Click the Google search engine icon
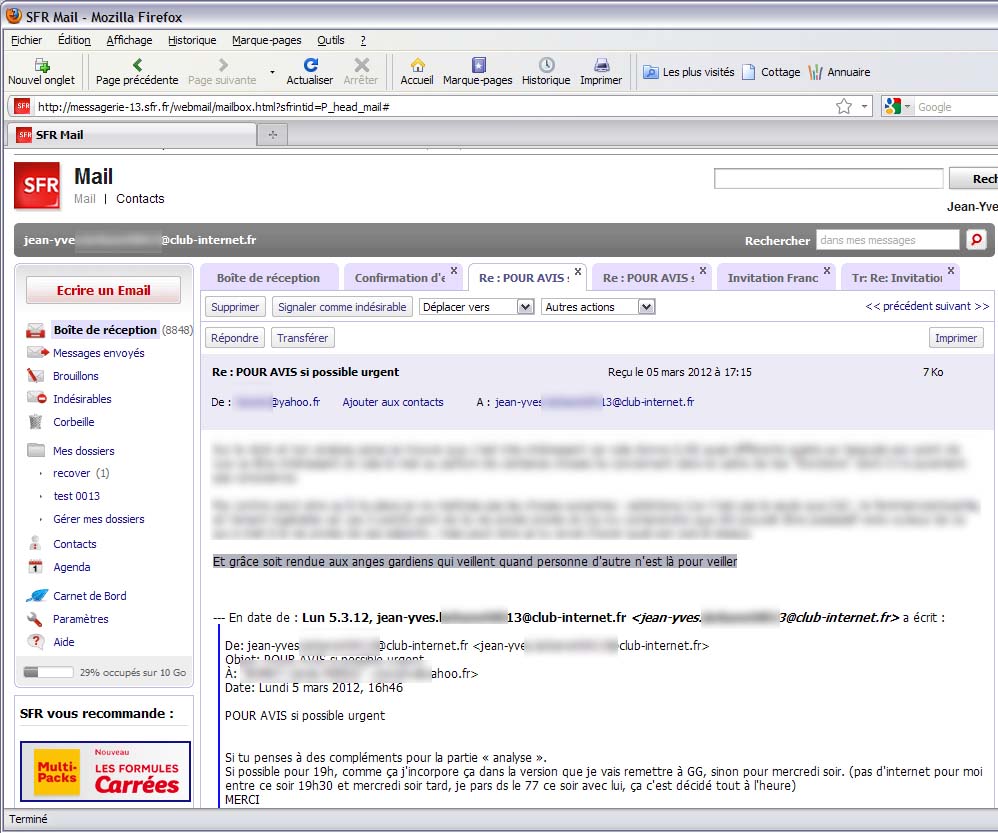Screen dimensions: 998x833 [893, 106]
